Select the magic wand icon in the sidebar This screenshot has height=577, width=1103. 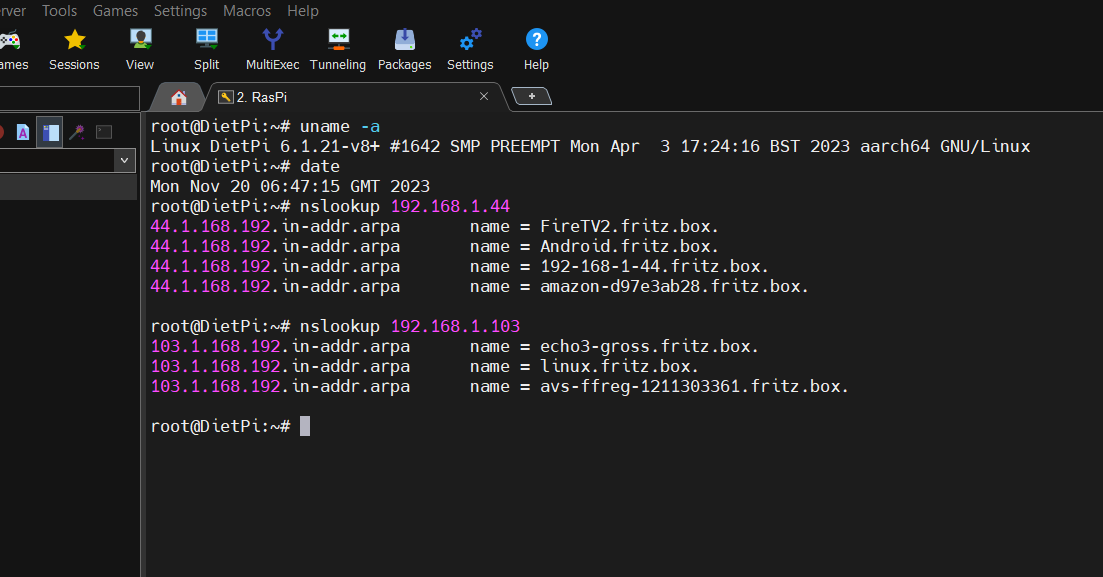pyautogui.click(x=76, y=132)
